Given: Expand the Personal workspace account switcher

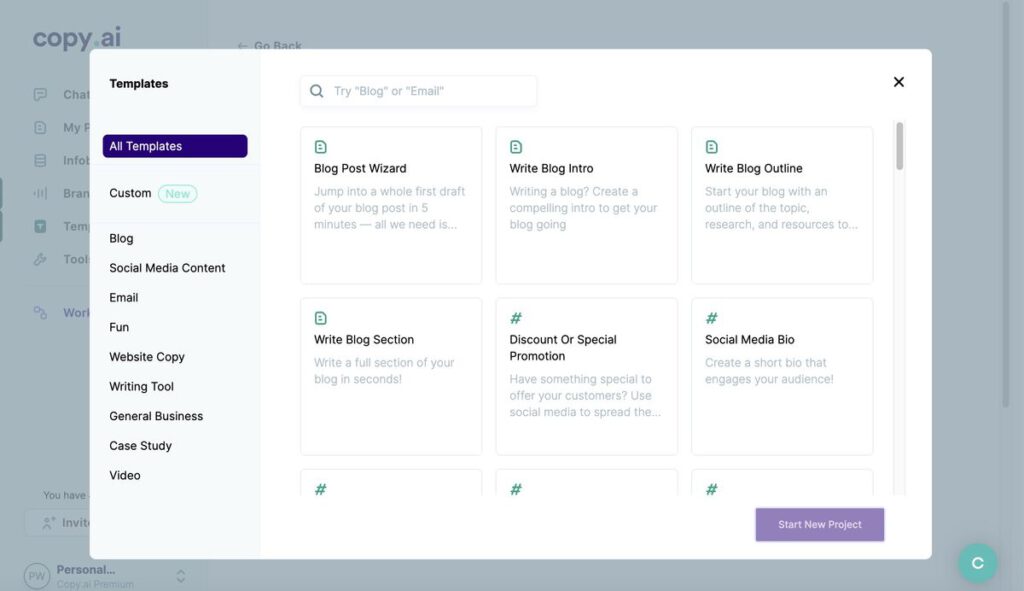Looking at the screenshot, I should (180, 575).
